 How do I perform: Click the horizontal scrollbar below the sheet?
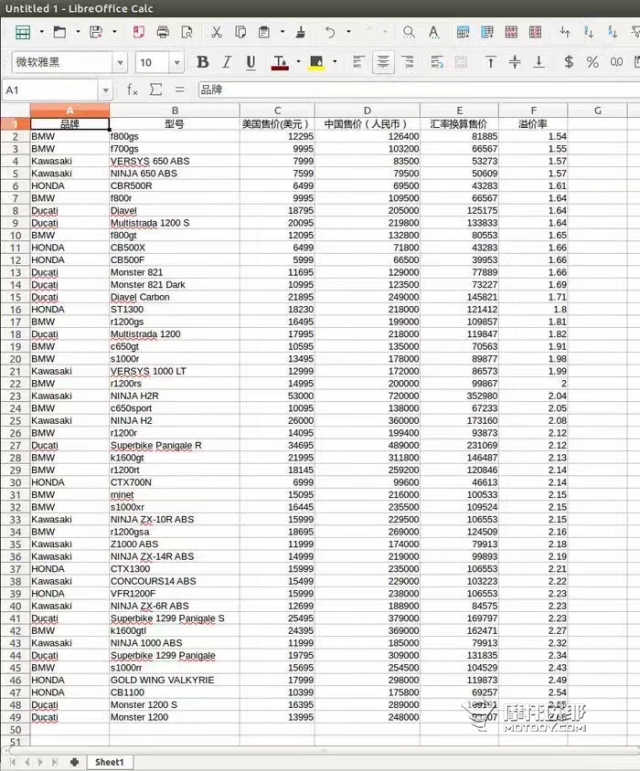[324, 750]
